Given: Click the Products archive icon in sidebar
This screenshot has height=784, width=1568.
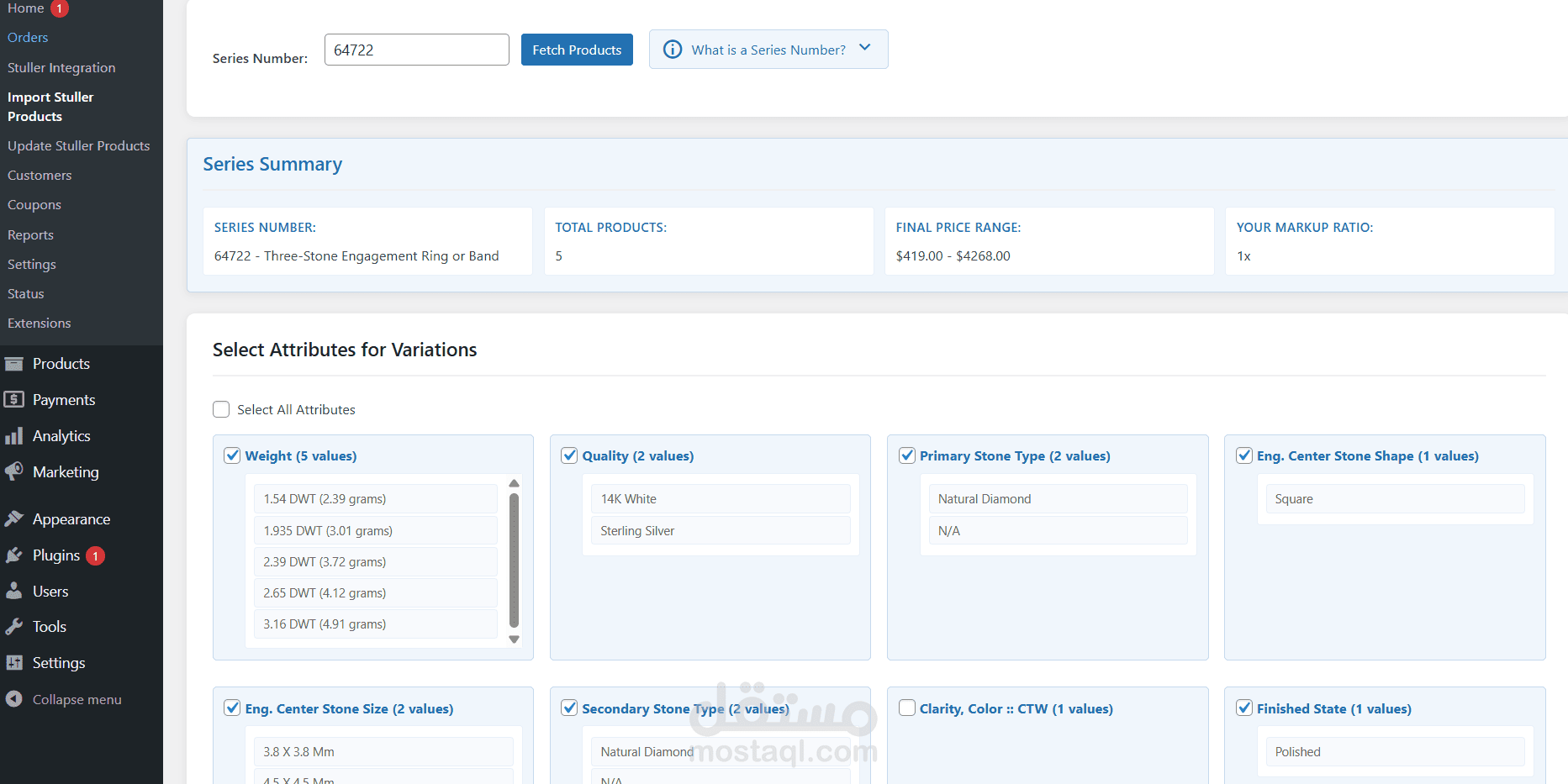Looking at the screenshot, I should click(x=14, y=364).
